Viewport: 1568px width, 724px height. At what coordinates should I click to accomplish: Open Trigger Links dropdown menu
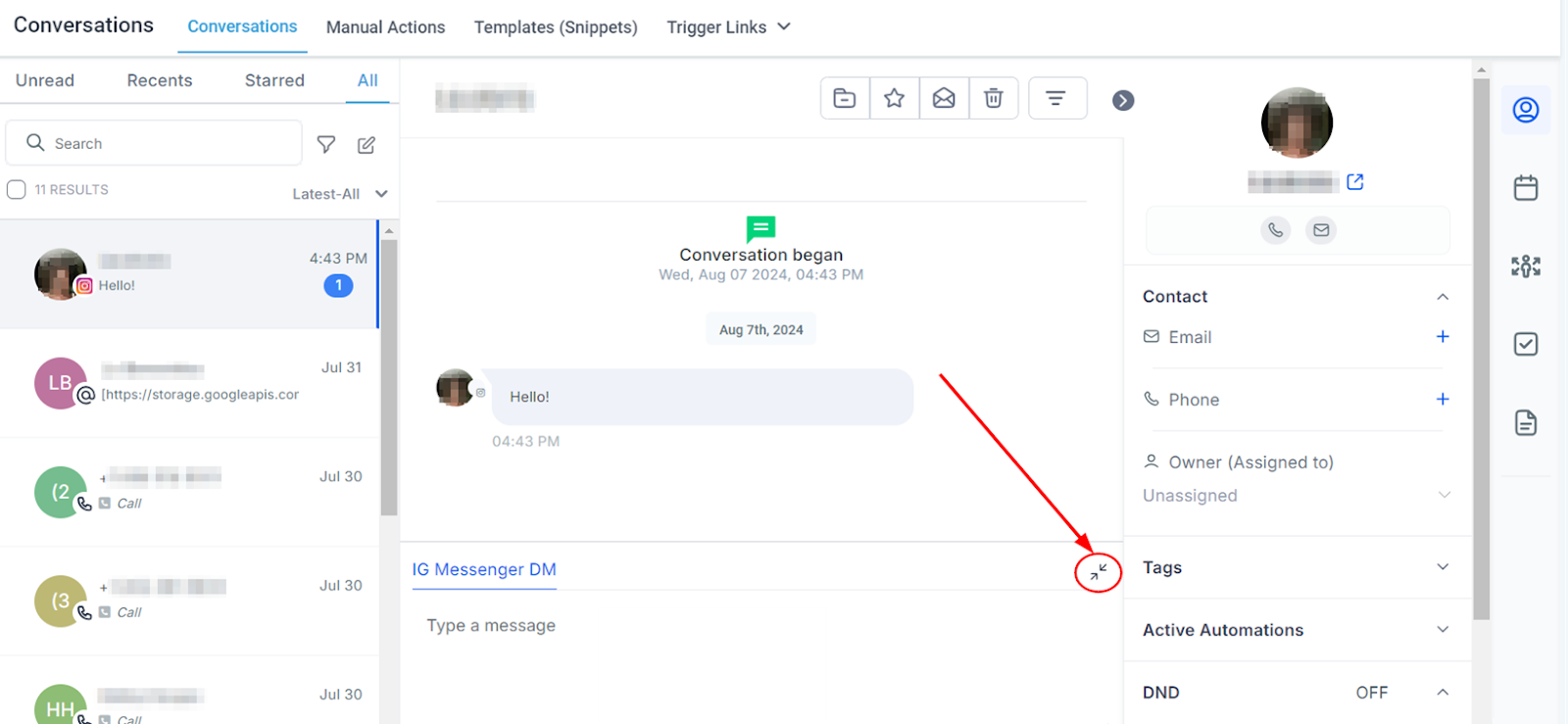coord(728,27)
